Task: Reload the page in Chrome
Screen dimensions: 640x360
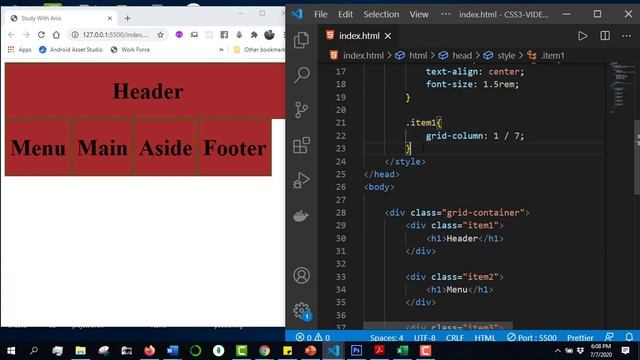Action: pos(41,35)
